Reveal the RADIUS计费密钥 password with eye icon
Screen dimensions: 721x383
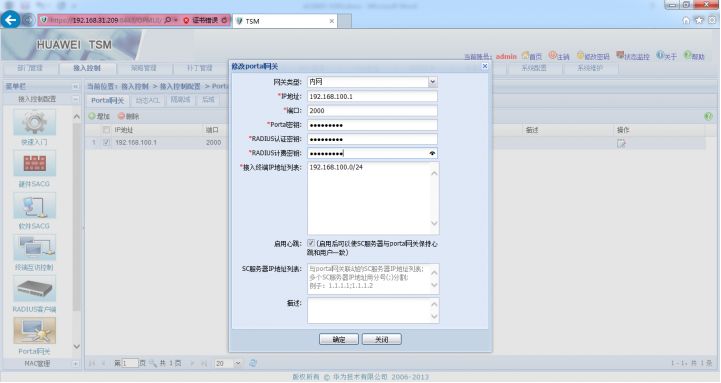coord(432,153)
